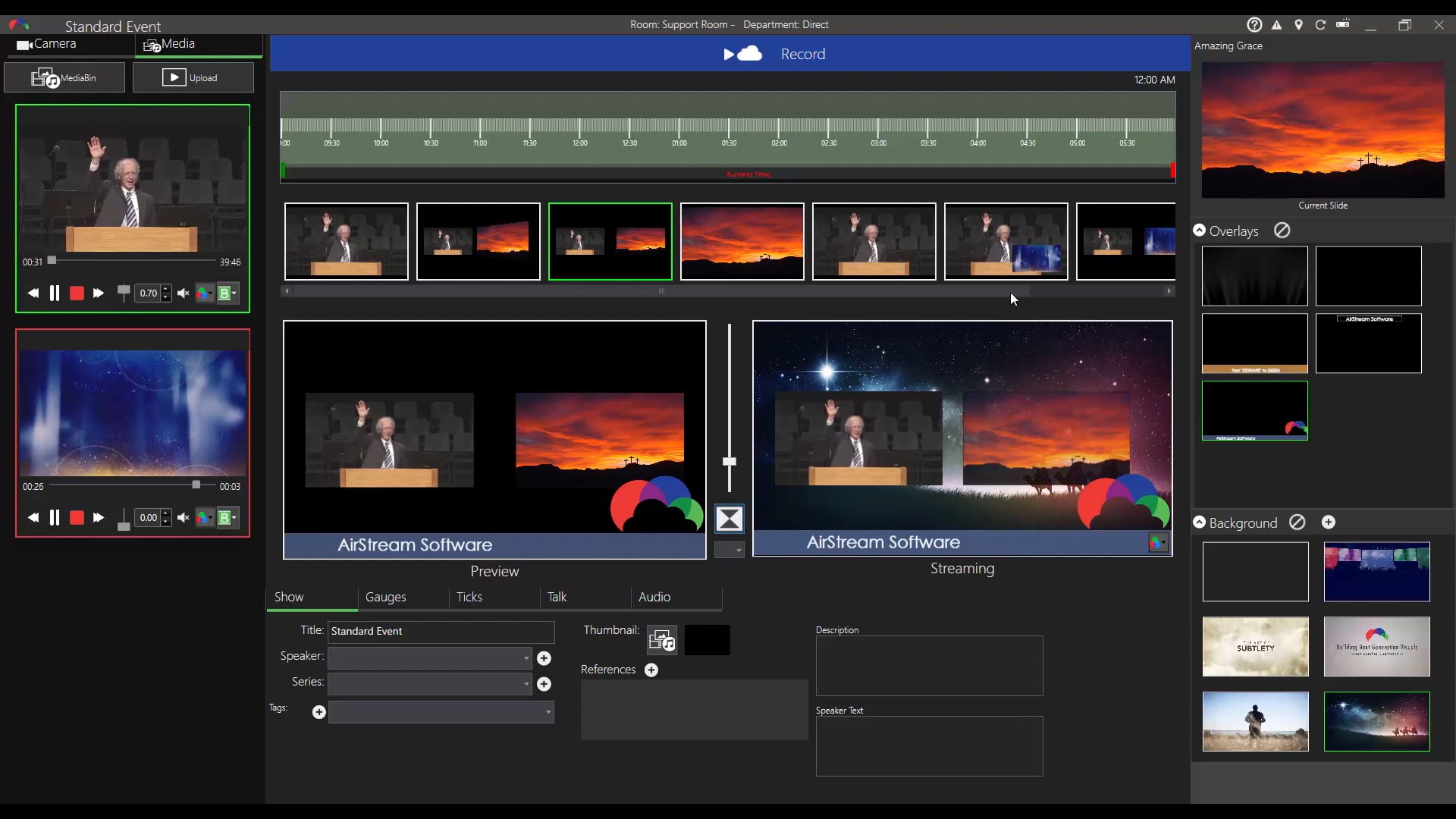1456x819 pixels.
Task: Clear backgrounds using the disable icon
Action: click(1297, 522)
